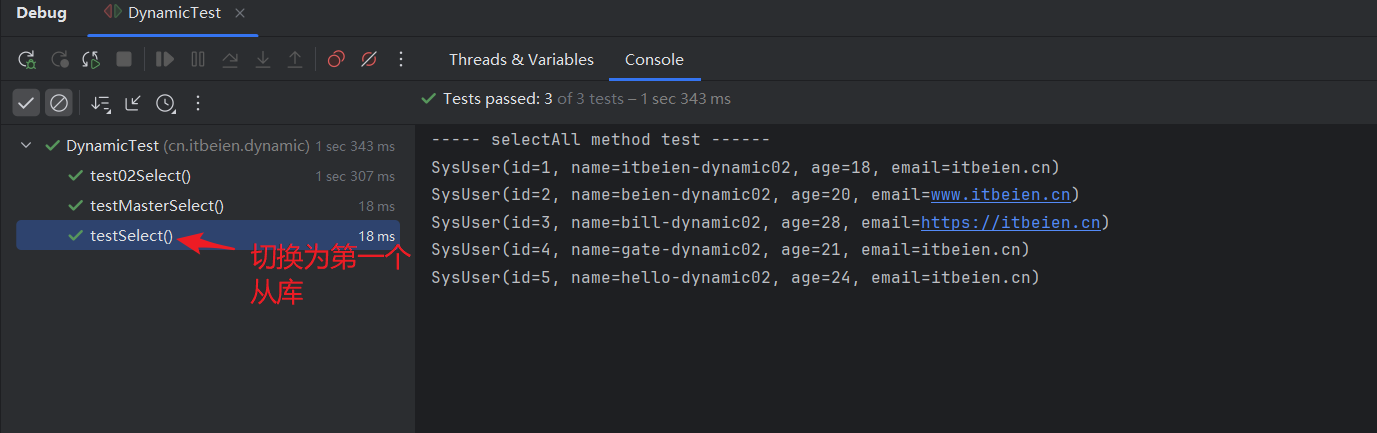The width and height of the screenshot is (1377, 433).
Task: Open the sort tests dropdown
Action: tap(101, 103)
